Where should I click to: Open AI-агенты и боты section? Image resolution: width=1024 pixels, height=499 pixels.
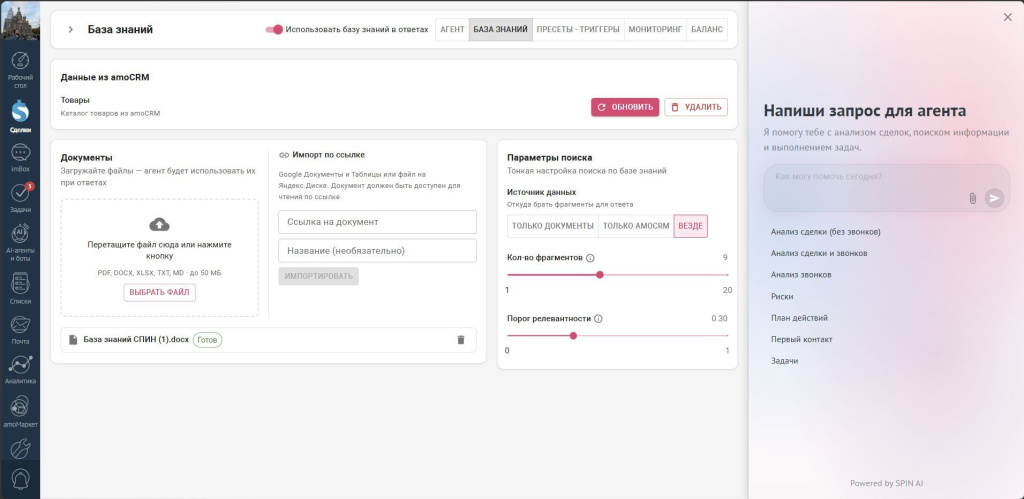[20, 242]
